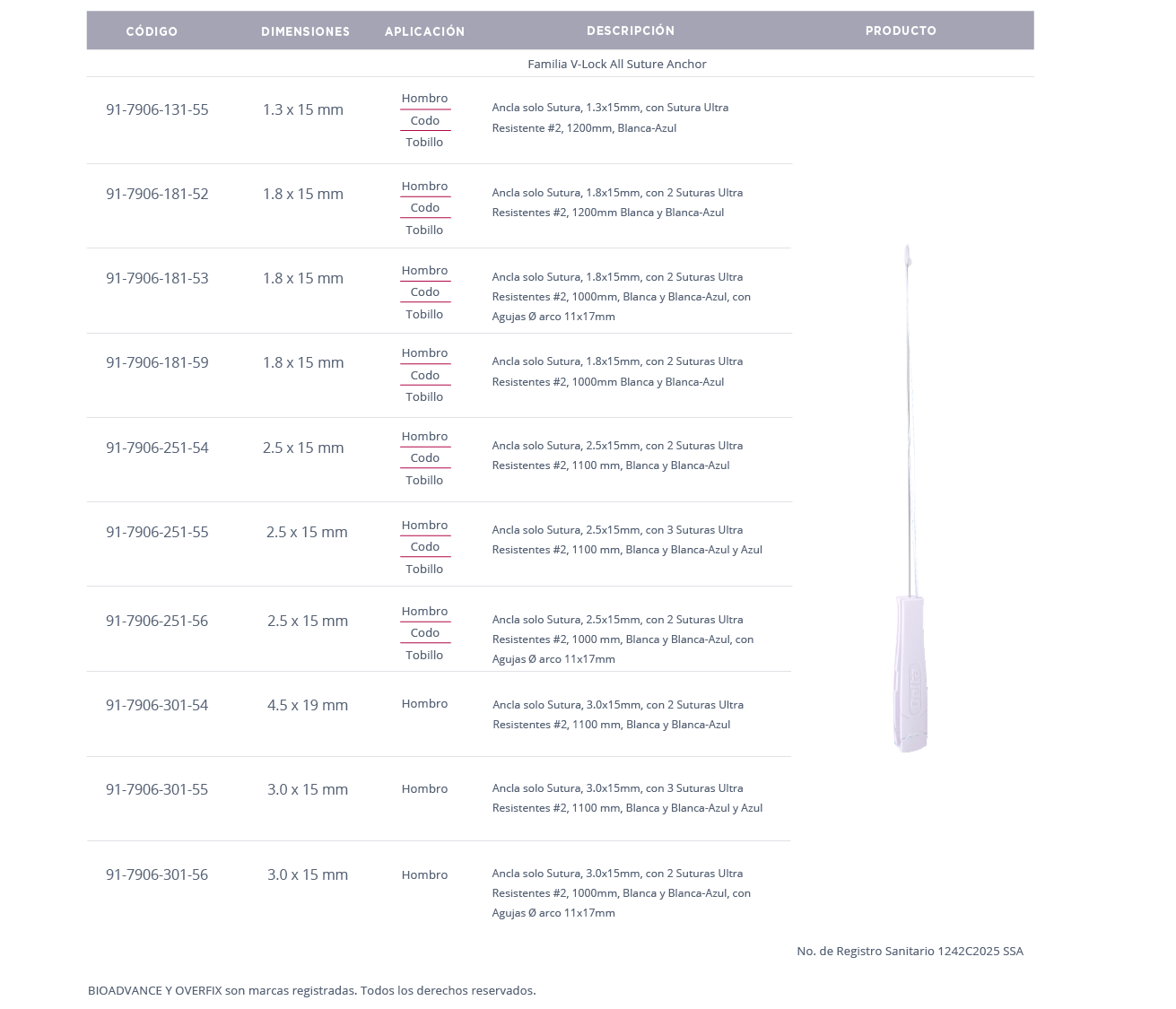Click product code 91-7906-251-54
Screen dimensions: 1176x1009
click(x=157, y=448)
